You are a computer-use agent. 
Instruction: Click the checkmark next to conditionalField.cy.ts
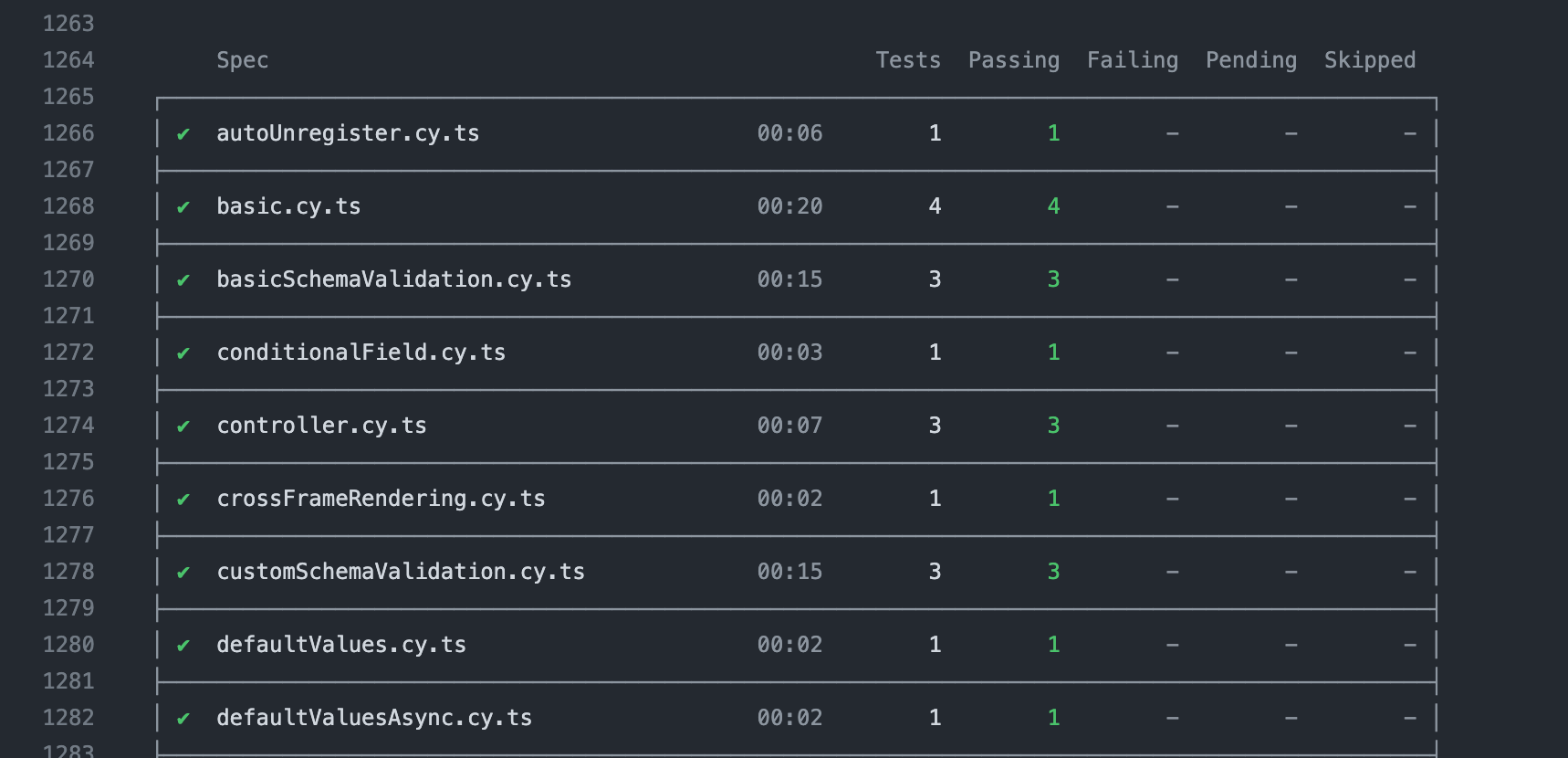[x=183, y=353]
